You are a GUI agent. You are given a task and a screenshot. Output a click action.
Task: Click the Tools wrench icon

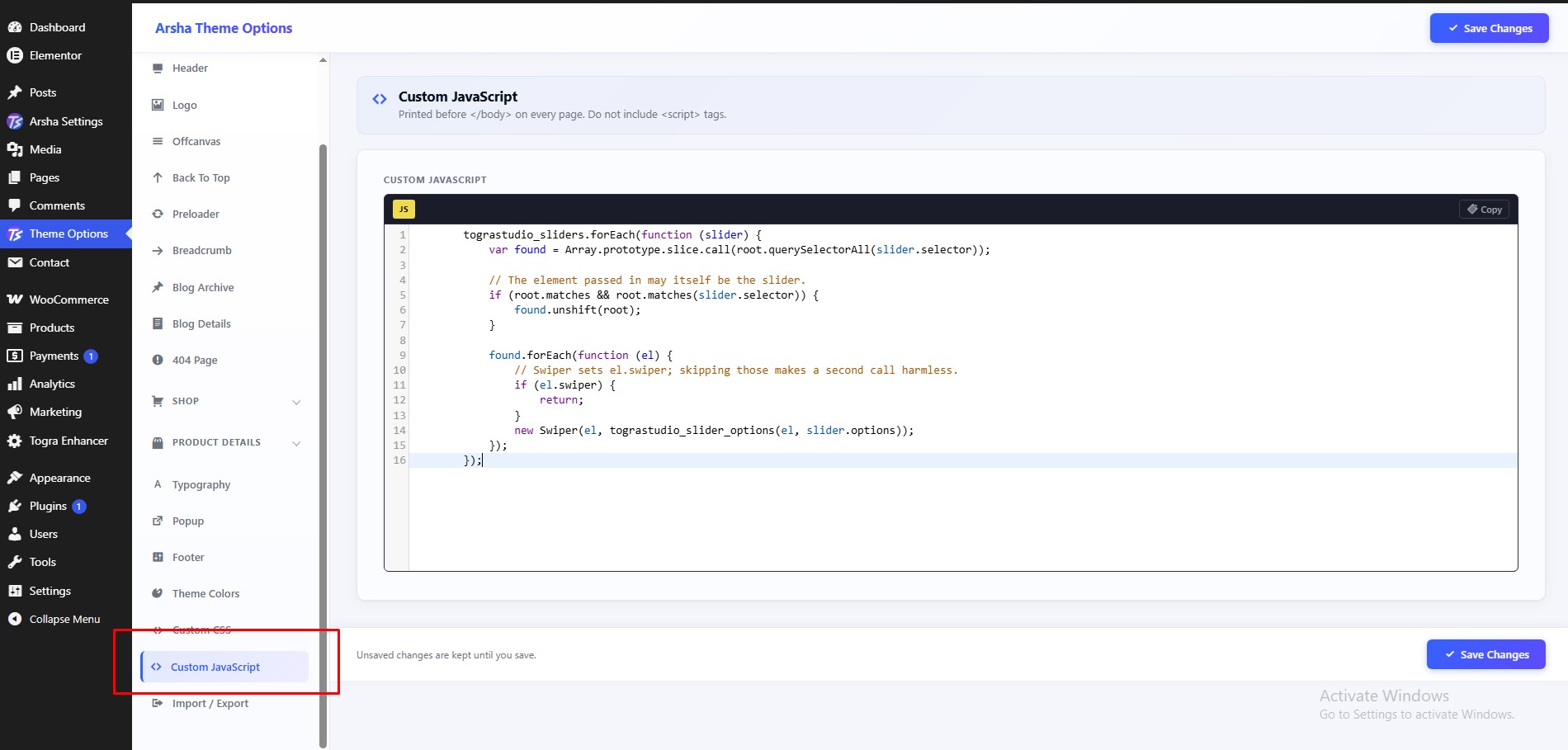(x=15, y=562)
